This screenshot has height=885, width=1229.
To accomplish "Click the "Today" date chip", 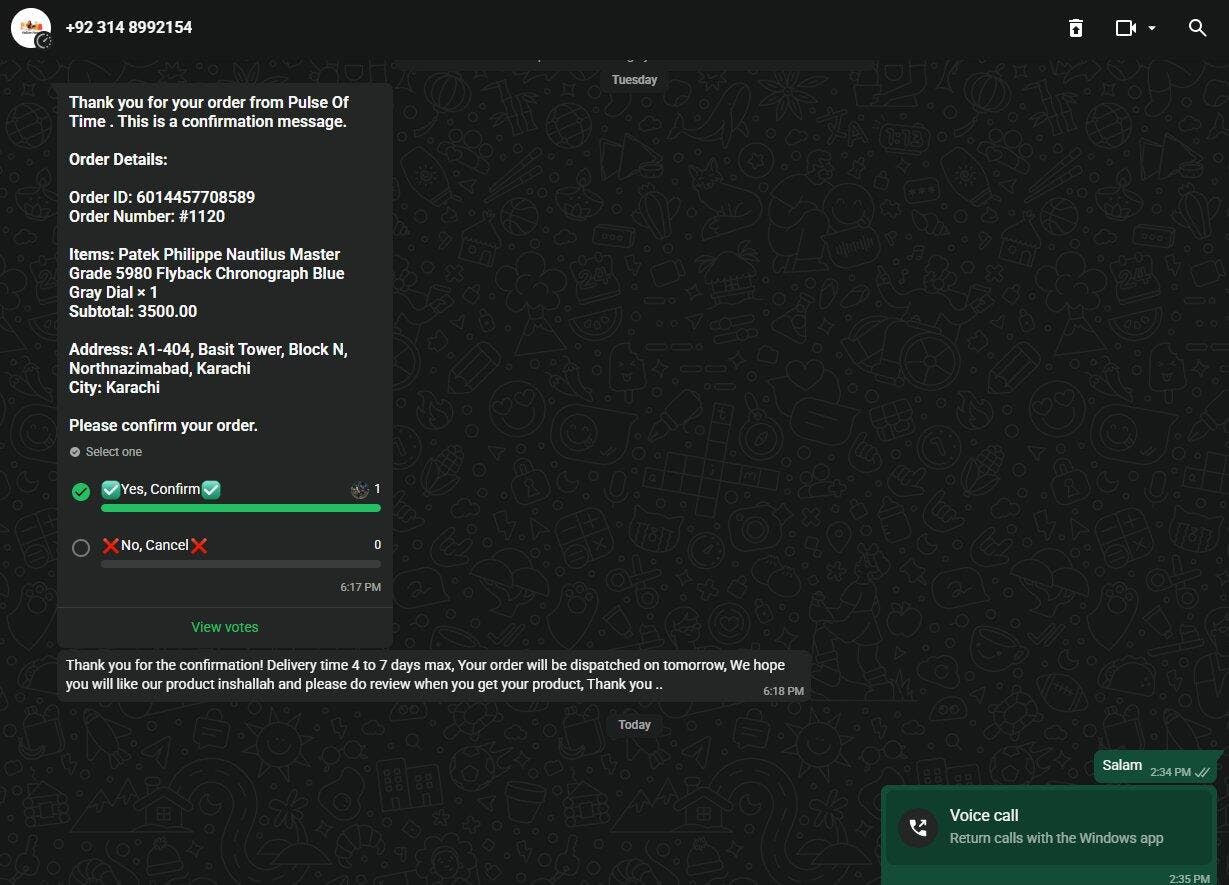I will (x=634, y=725).
